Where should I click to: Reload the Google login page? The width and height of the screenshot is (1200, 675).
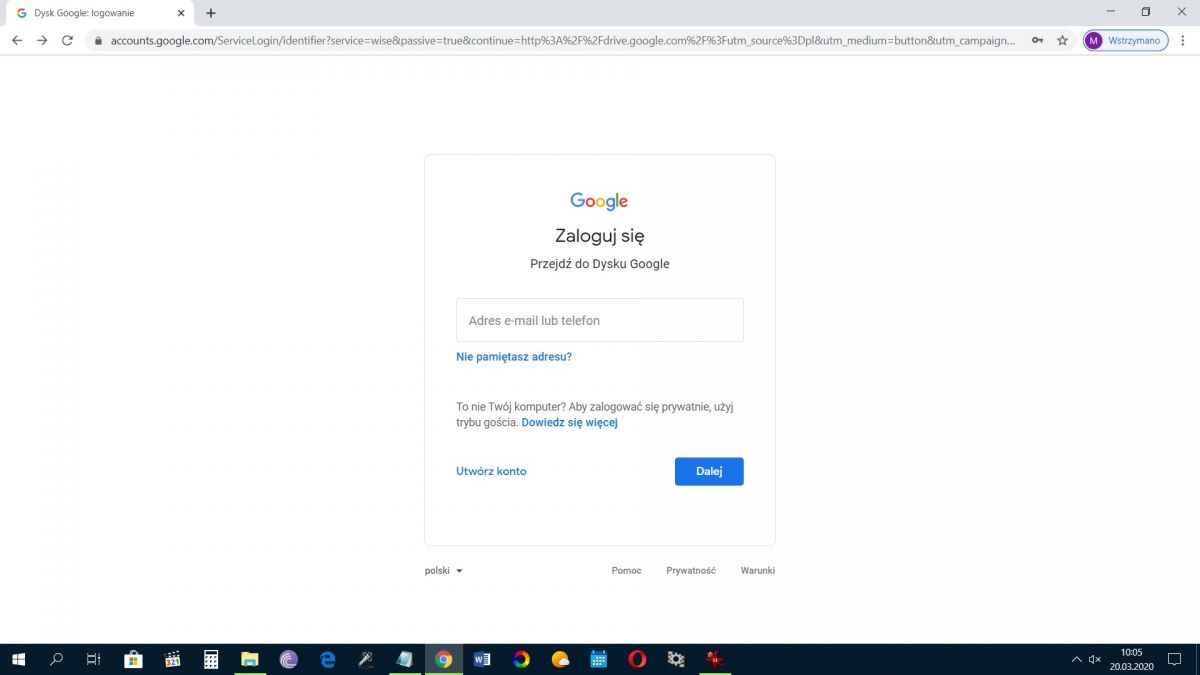[67, 40]
